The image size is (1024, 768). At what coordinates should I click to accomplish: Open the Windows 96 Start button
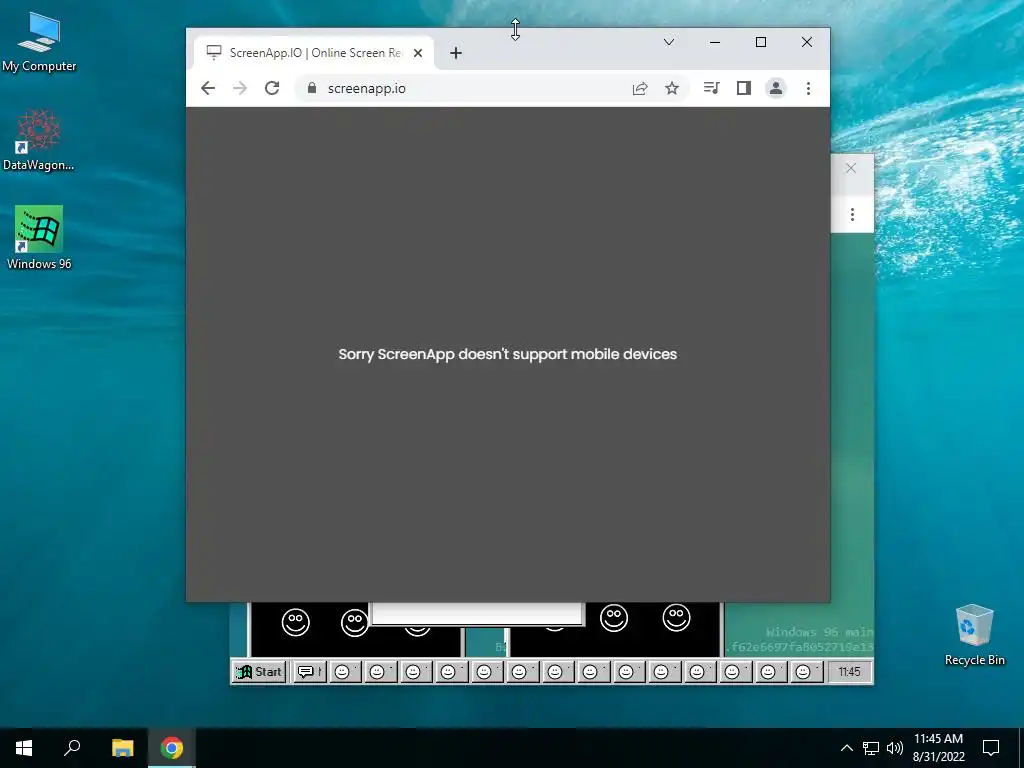tap(259, 671)
